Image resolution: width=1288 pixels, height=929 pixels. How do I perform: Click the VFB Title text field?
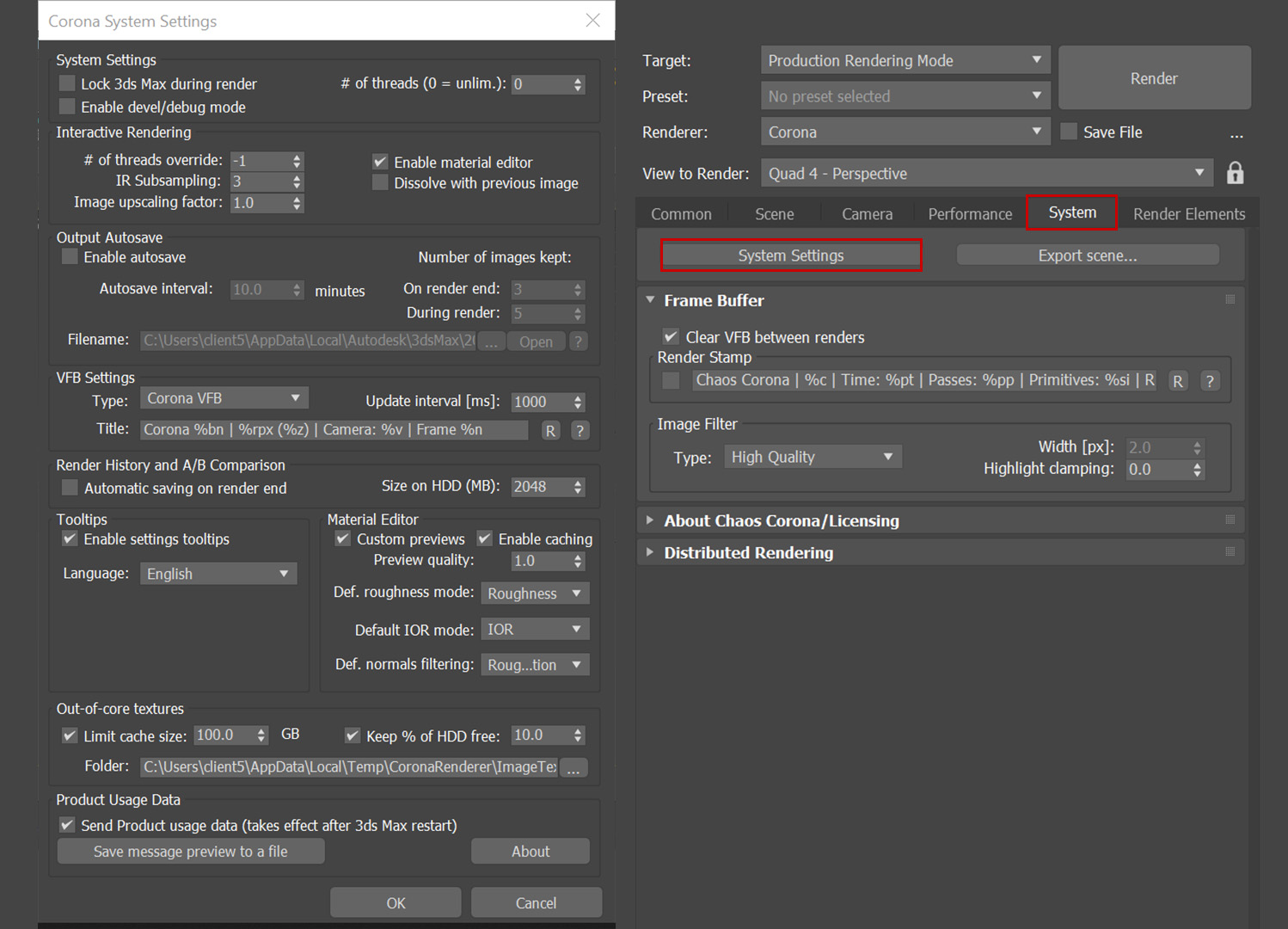tap(334, 429)
